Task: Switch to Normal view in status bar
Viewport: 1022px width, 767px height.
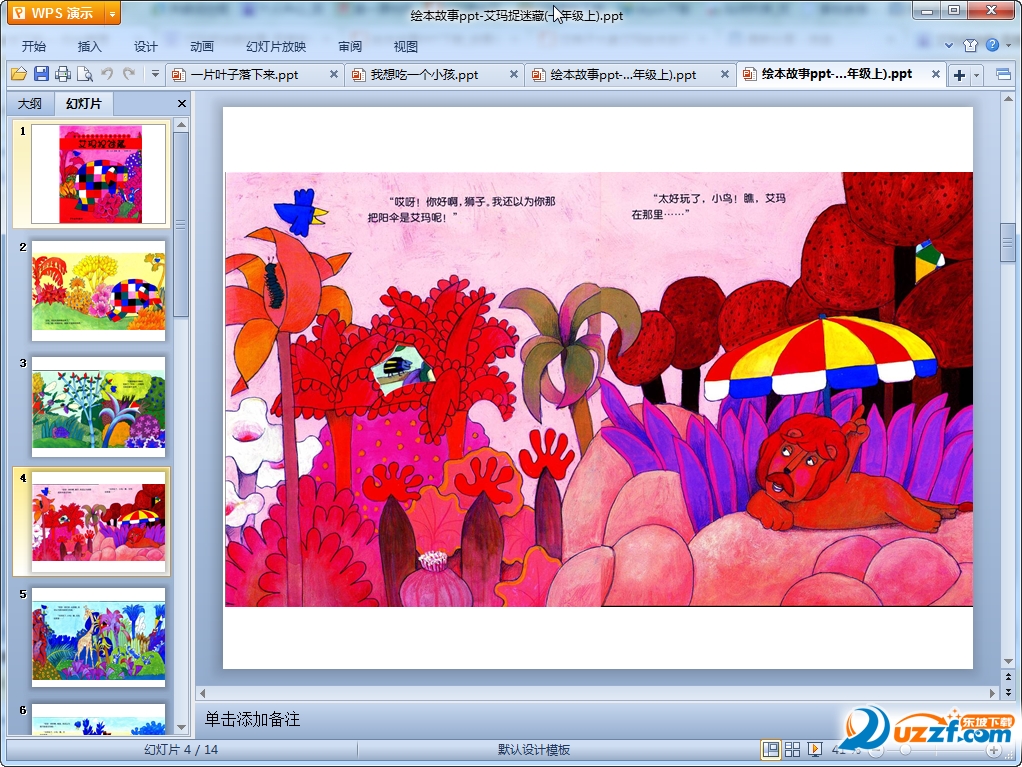Action: tap(770, 749)
